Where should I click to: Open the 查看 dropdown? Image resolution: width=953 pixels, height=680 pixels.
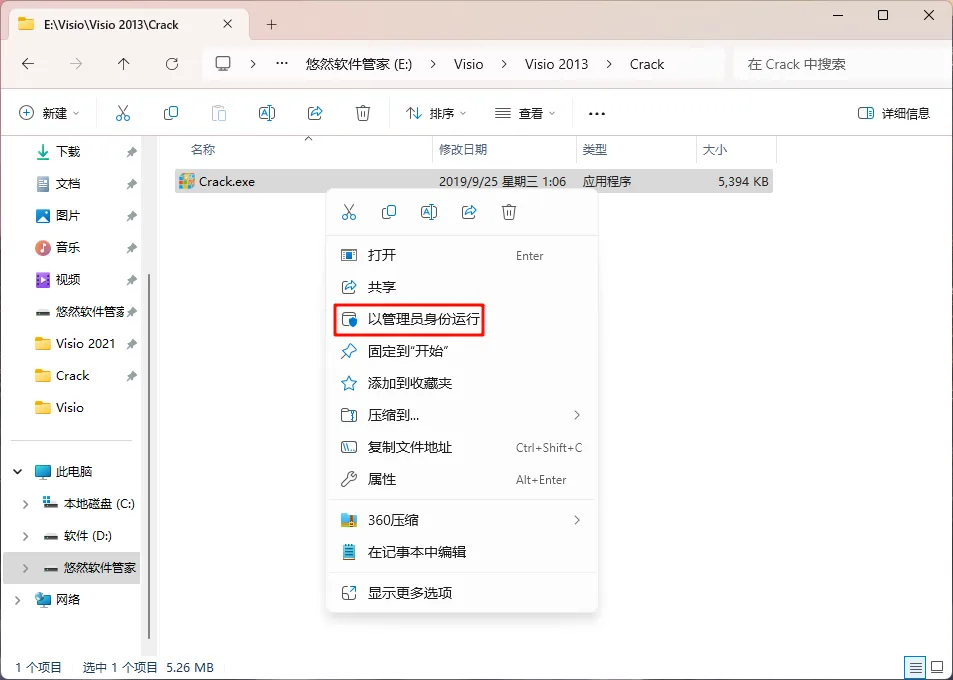(525, 113)
